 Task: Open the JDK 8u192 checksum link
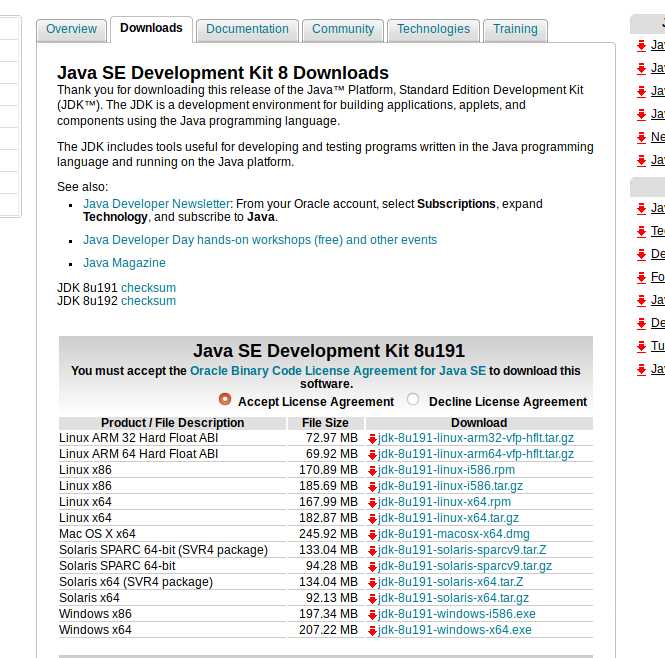(x=148, y=301)
